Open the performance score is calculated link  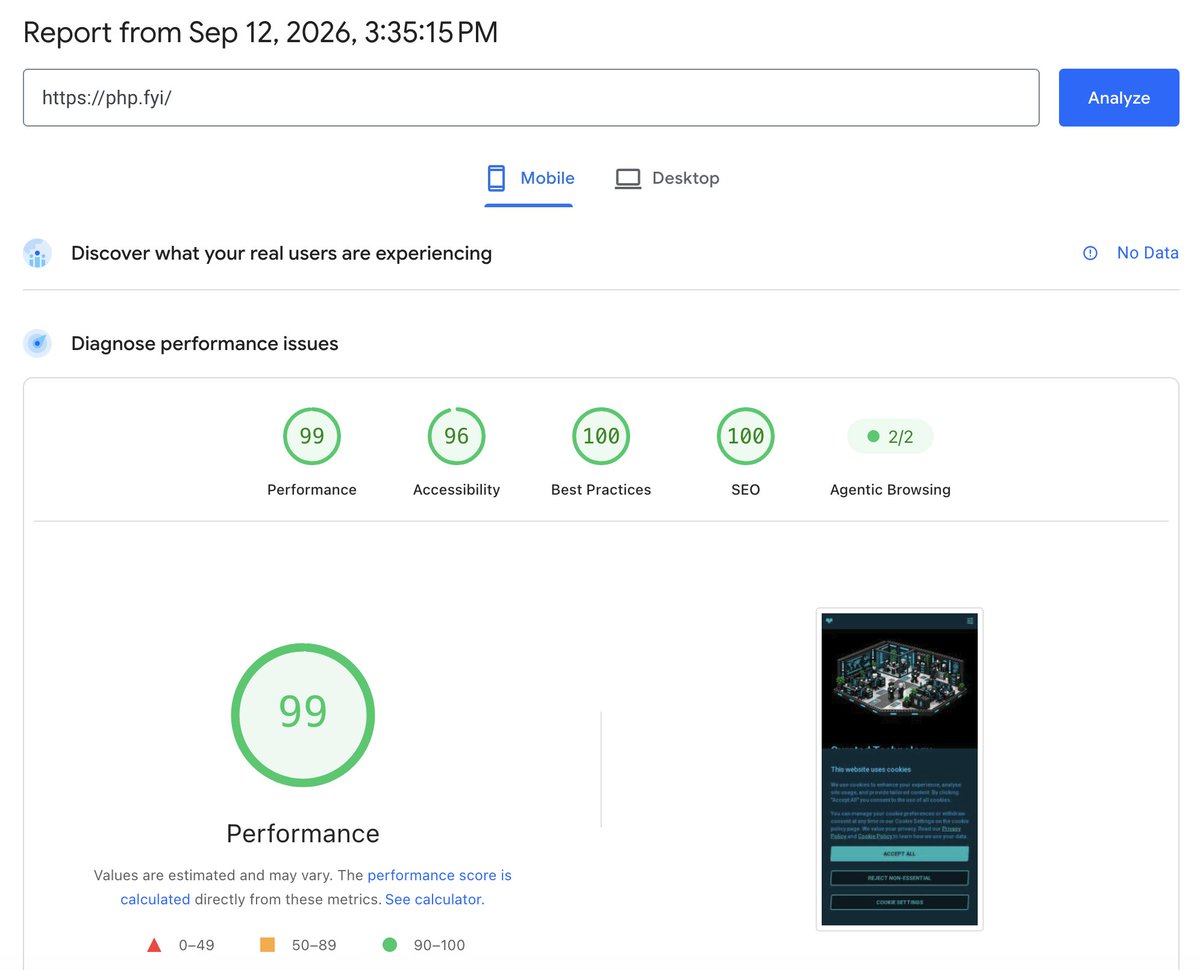pyautogui.click(x=316, y=887)
